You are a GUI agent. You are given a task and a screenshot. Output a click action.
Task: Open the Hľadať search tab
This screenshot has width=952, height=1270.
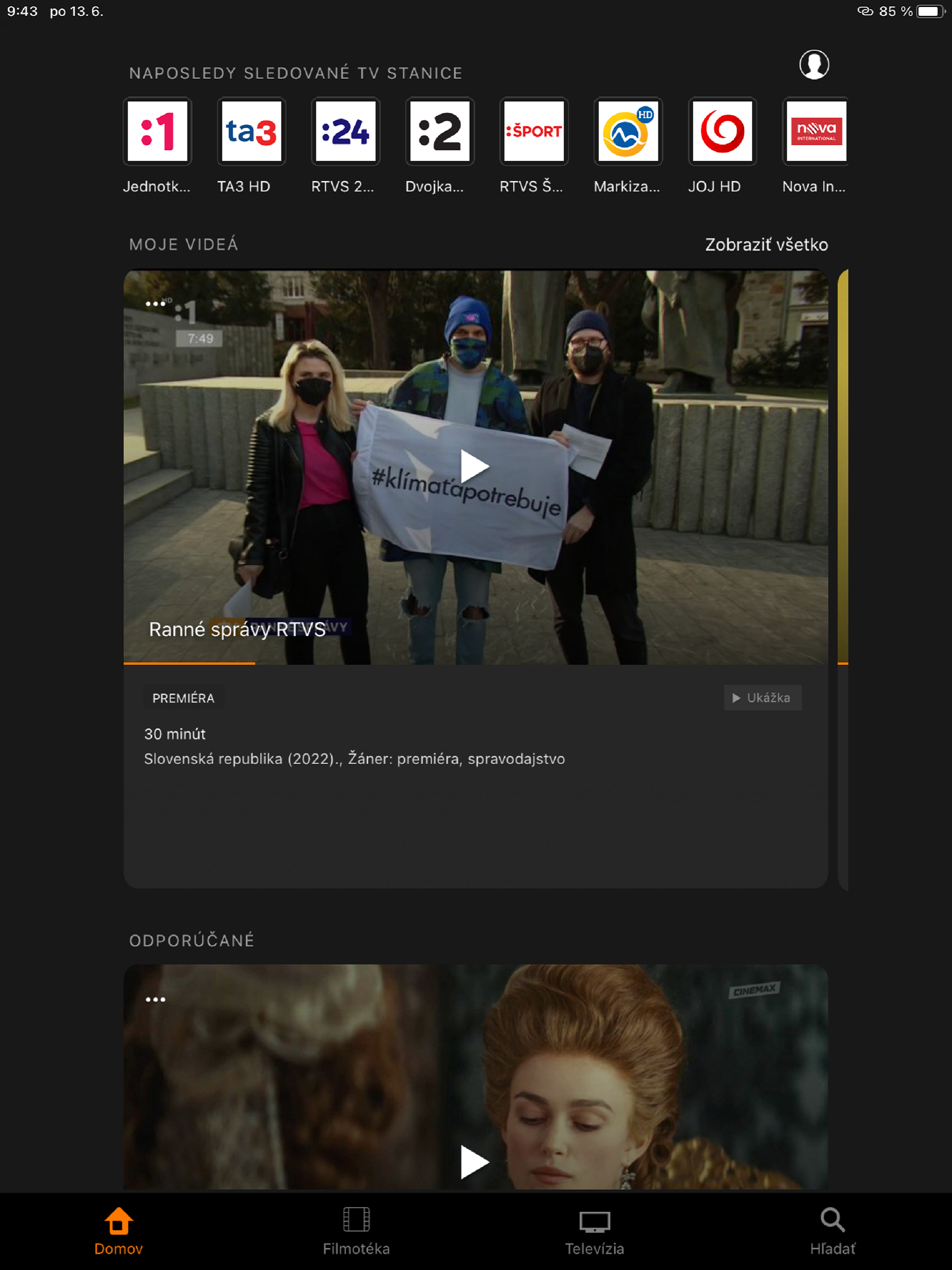click(832, 1231)
